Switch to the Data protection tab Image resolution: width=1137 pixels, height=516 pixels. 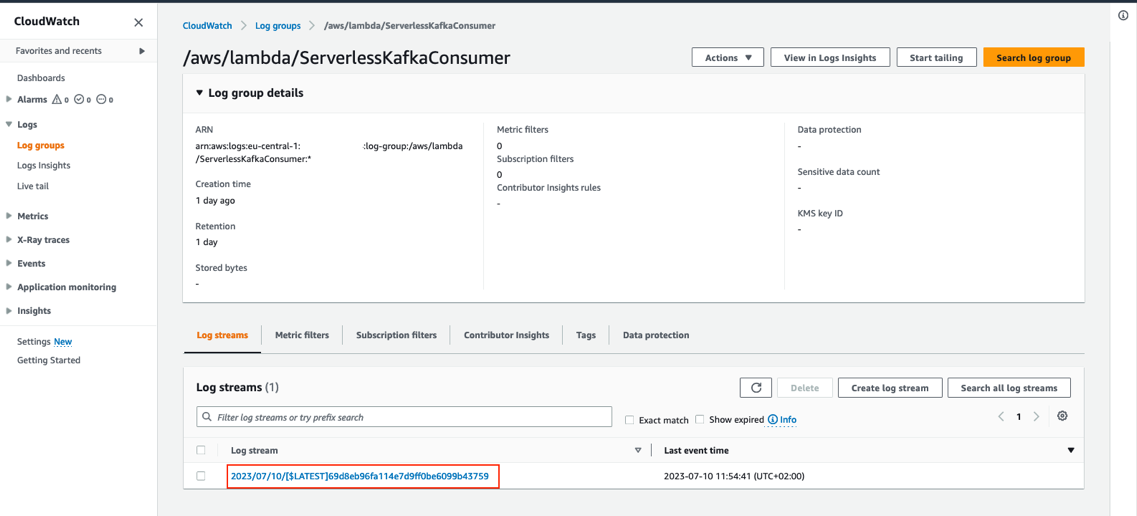pos(656,335)
